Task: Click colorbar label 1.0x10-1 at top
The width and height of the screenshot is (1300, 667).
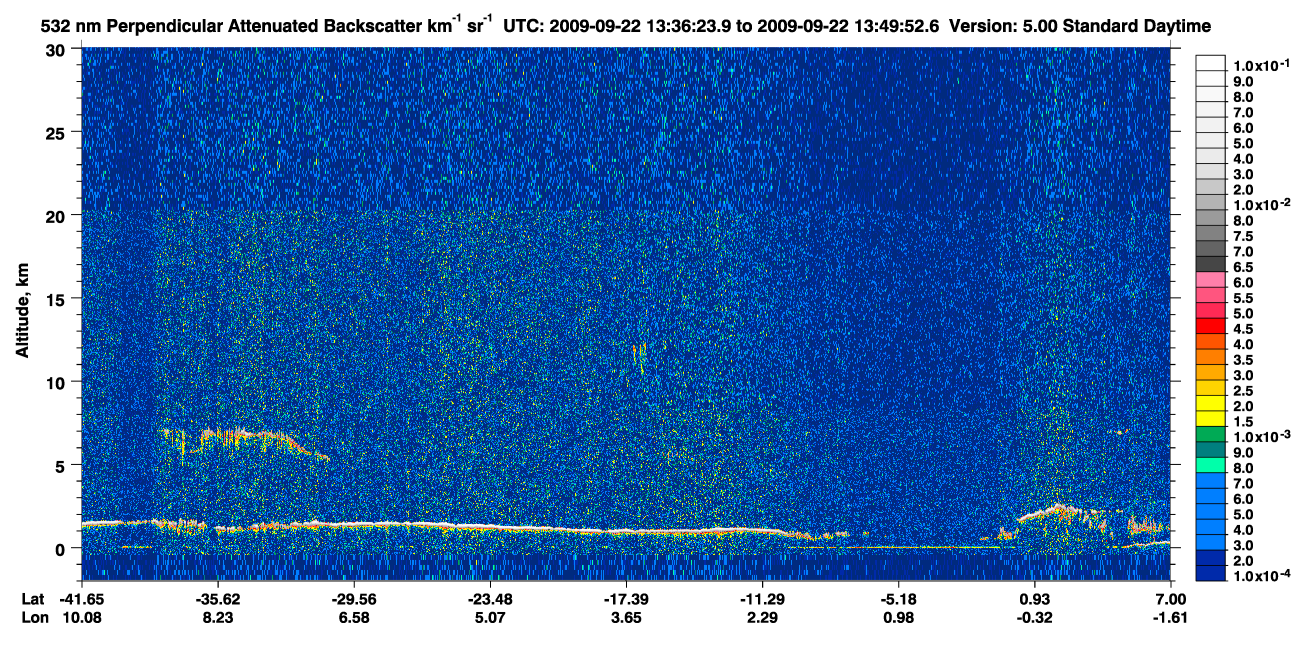Action: 1261,66
